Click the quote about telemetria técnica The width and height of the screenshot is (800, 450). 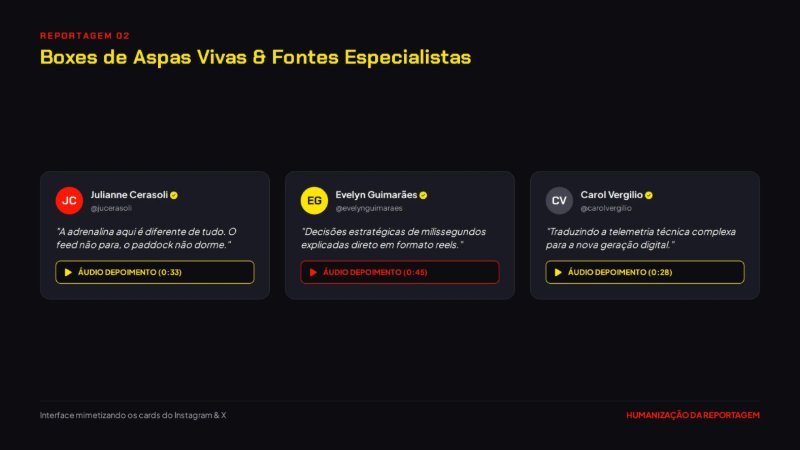641,238
